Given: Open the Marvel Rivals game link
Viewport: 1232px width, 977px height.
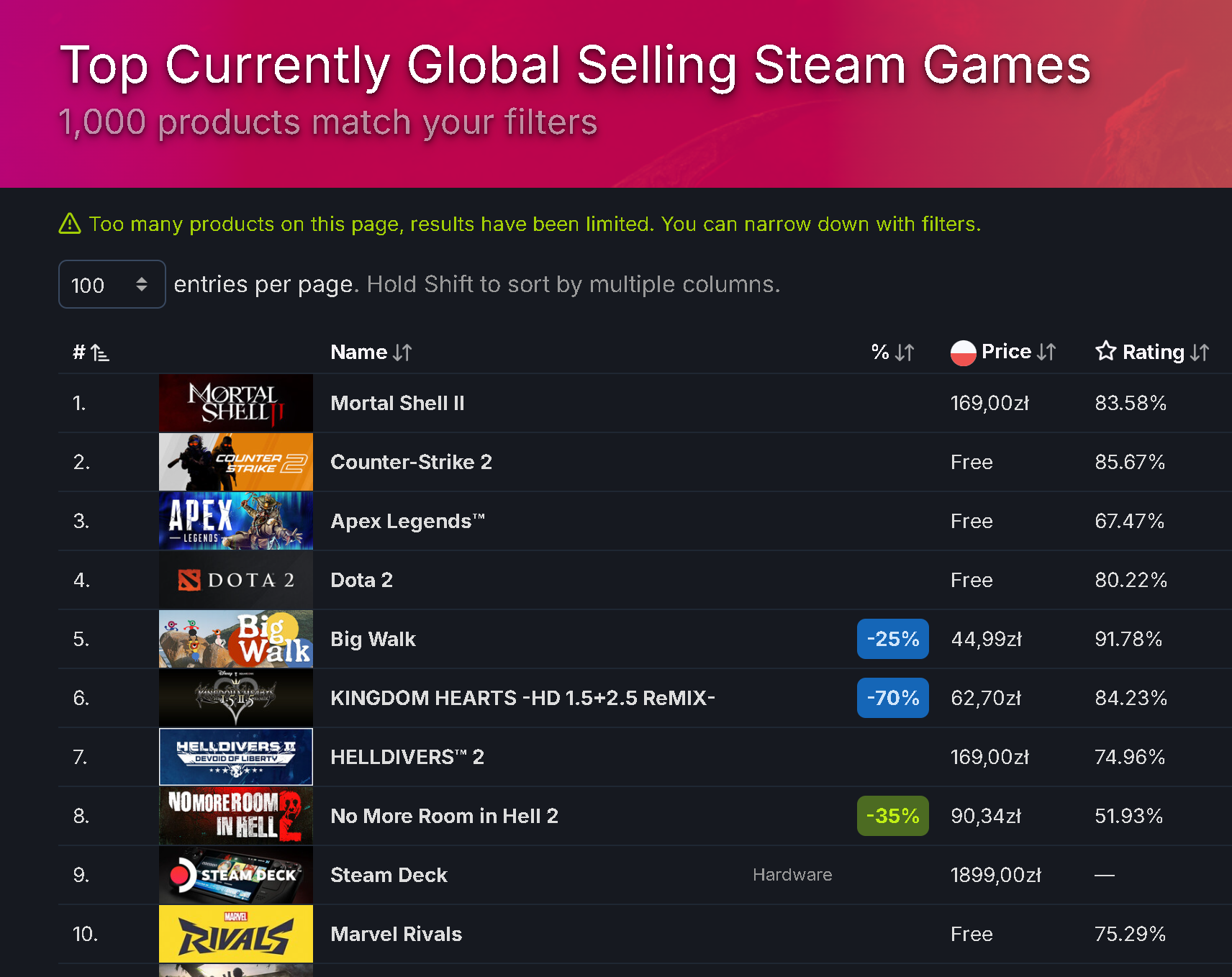Looking at the screenshot, I should (x=396, y=934).
